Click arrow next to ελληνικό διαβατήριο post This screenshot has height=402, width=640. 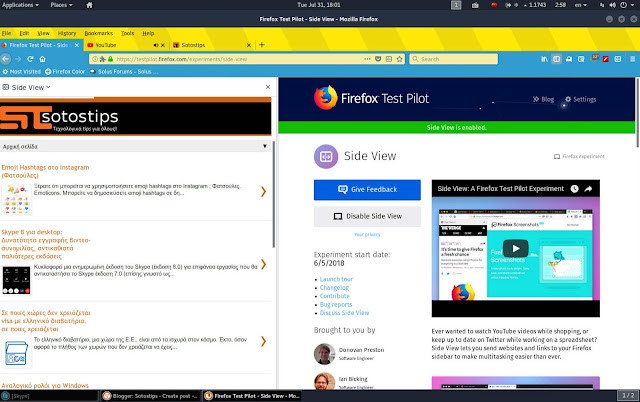pyautogui.click(x=263, y=341)
